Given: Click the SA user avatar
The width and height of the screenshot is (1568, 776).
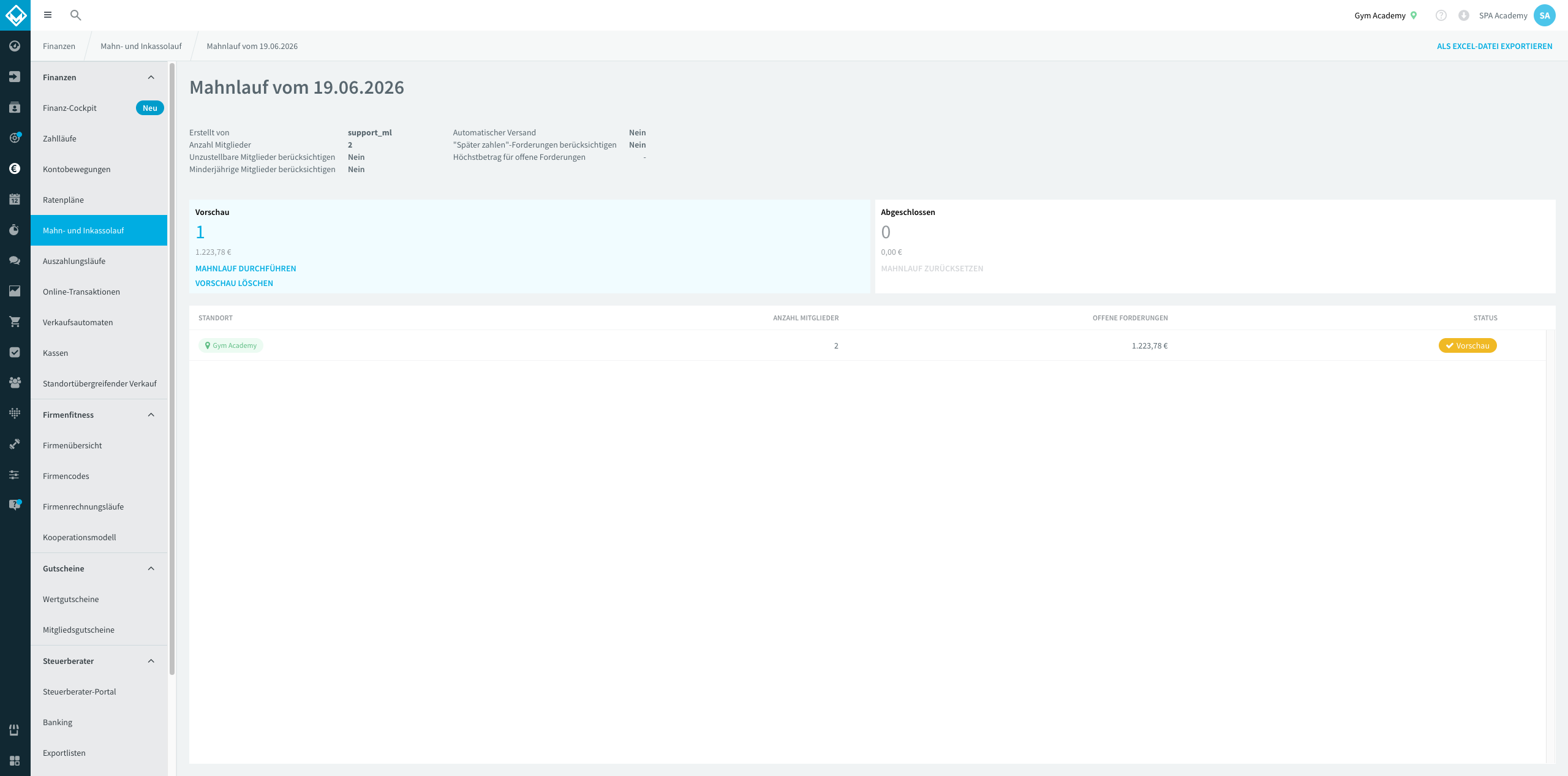Looking at the screenshot, I should [x=1545, y=15].
